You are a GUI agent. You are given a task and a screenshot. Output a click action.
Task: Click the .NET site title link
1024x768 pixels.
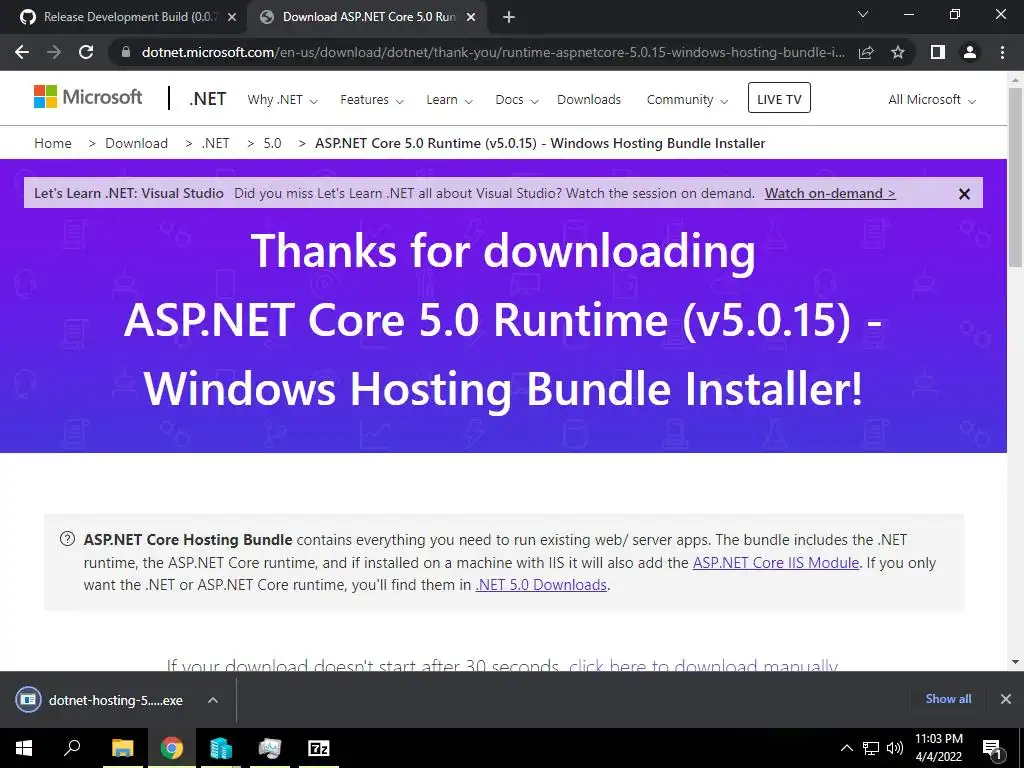208,99
